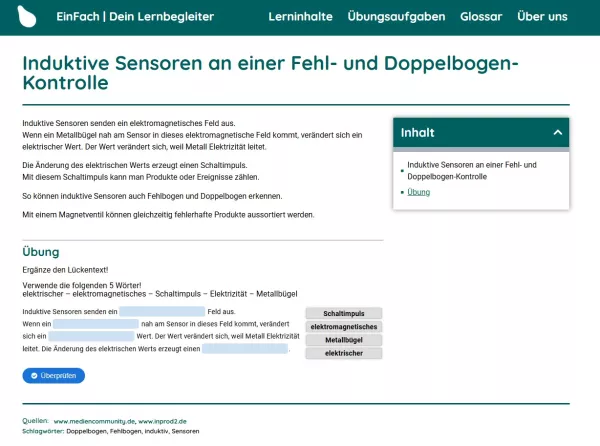
Task: Click the 'Quellen:' label in footer
Action: point(35,421)
